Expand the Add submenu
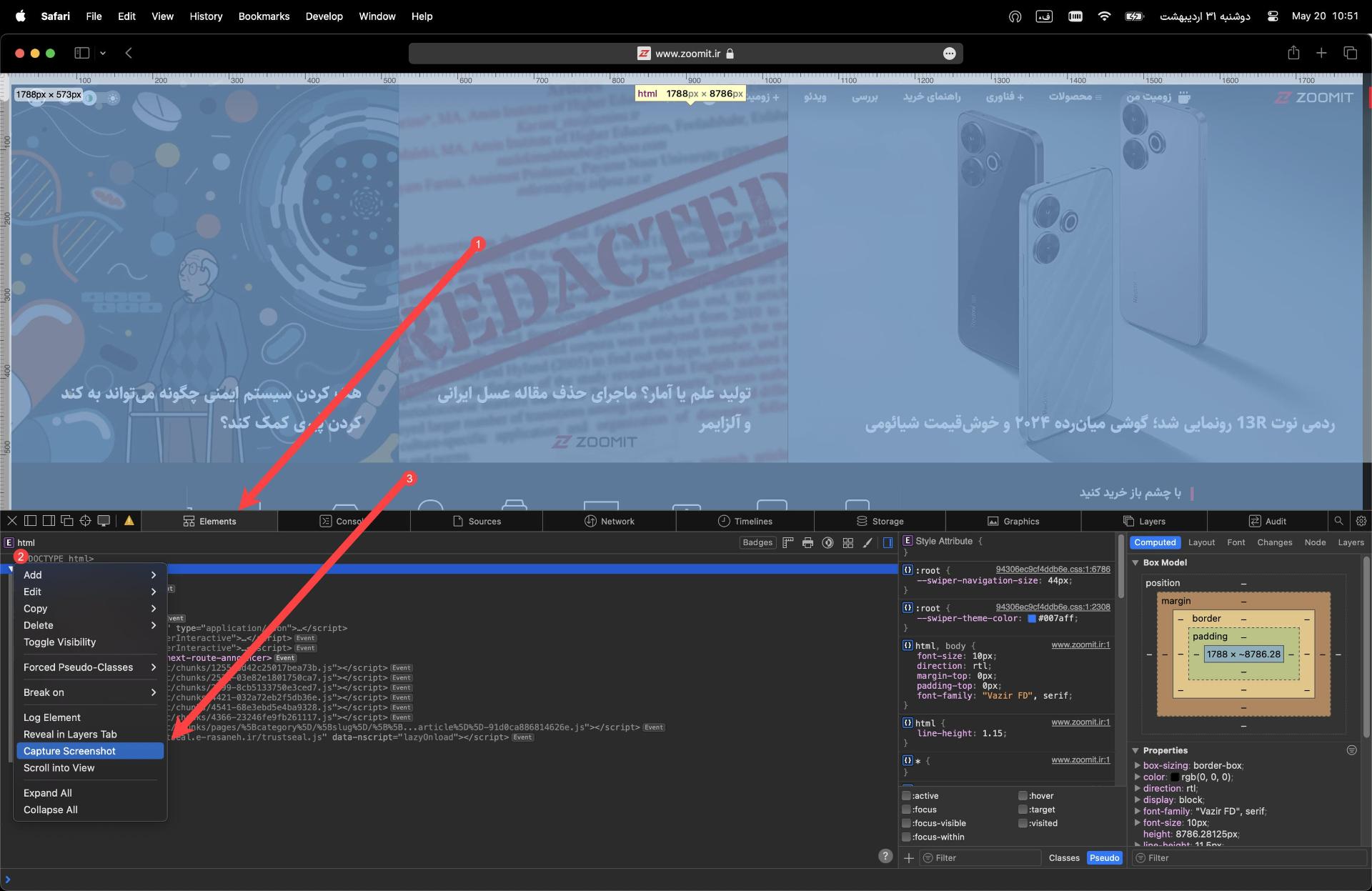Screen dimensions: 1372x891 click(x=90, y=575)
